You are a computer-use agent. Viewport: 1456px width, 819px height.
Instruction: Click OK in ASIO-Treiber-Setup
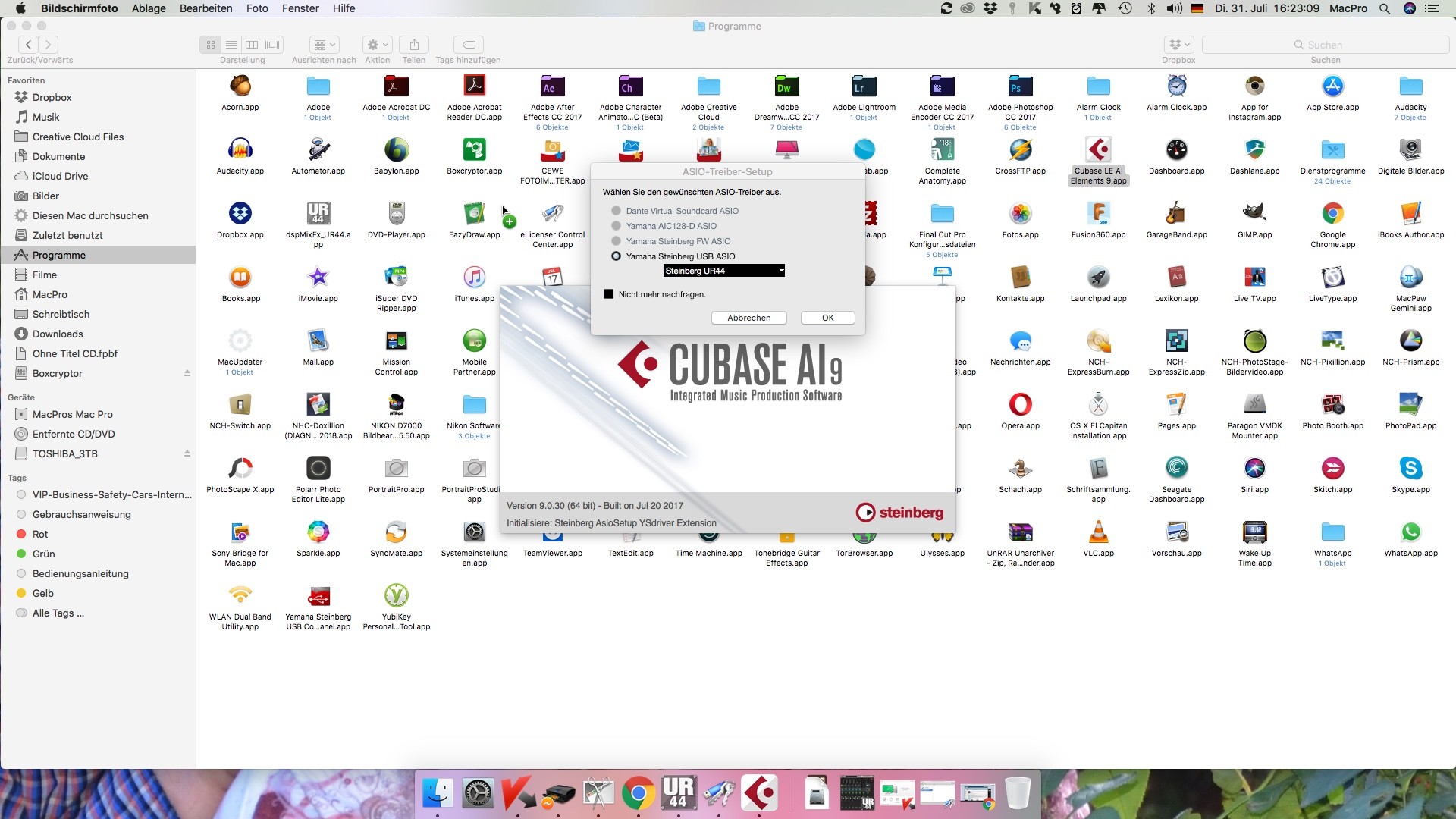click(x=827, y=318)
